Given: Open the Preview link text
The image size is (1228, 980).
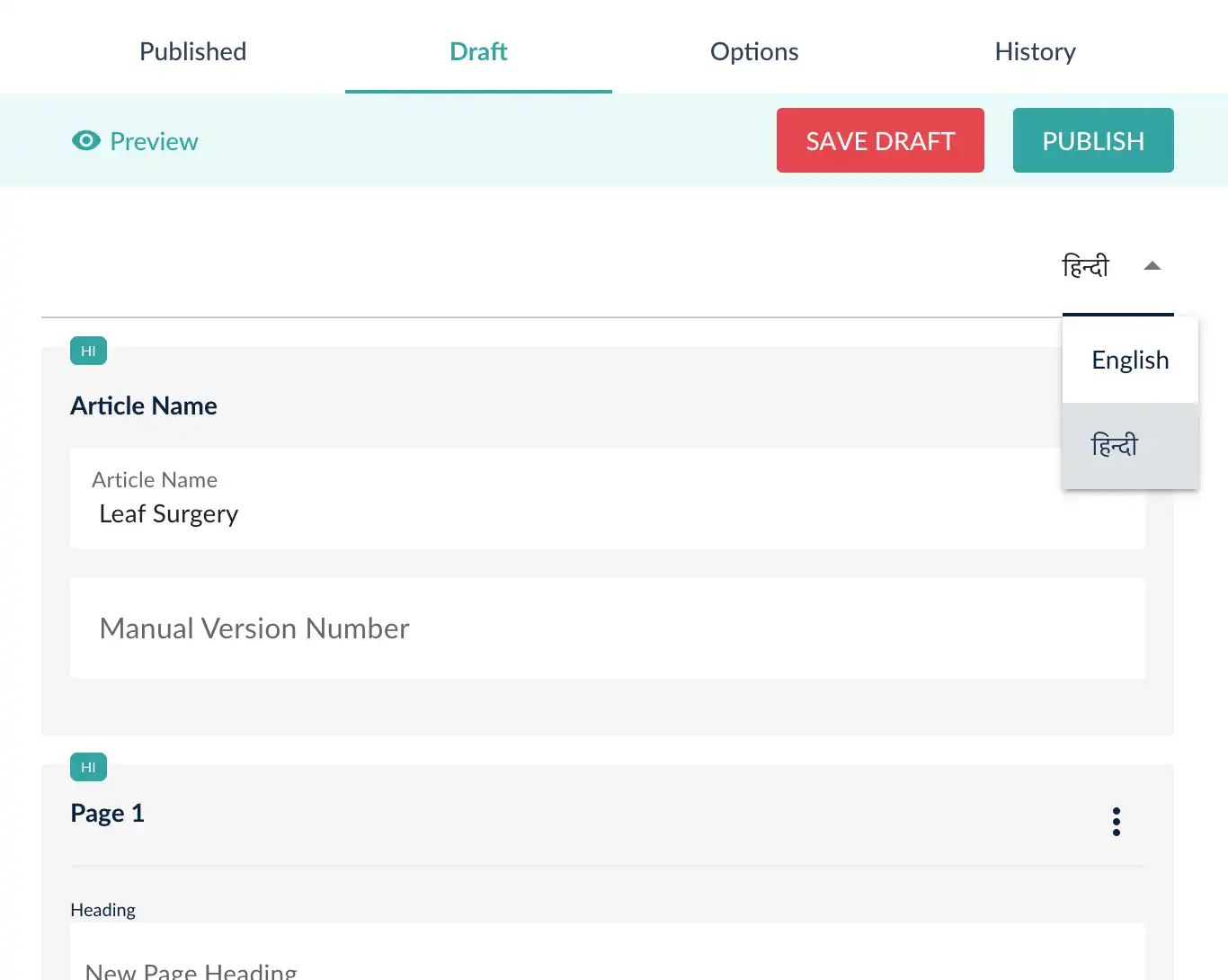Looking at the screenshot, I should [154, 141].
